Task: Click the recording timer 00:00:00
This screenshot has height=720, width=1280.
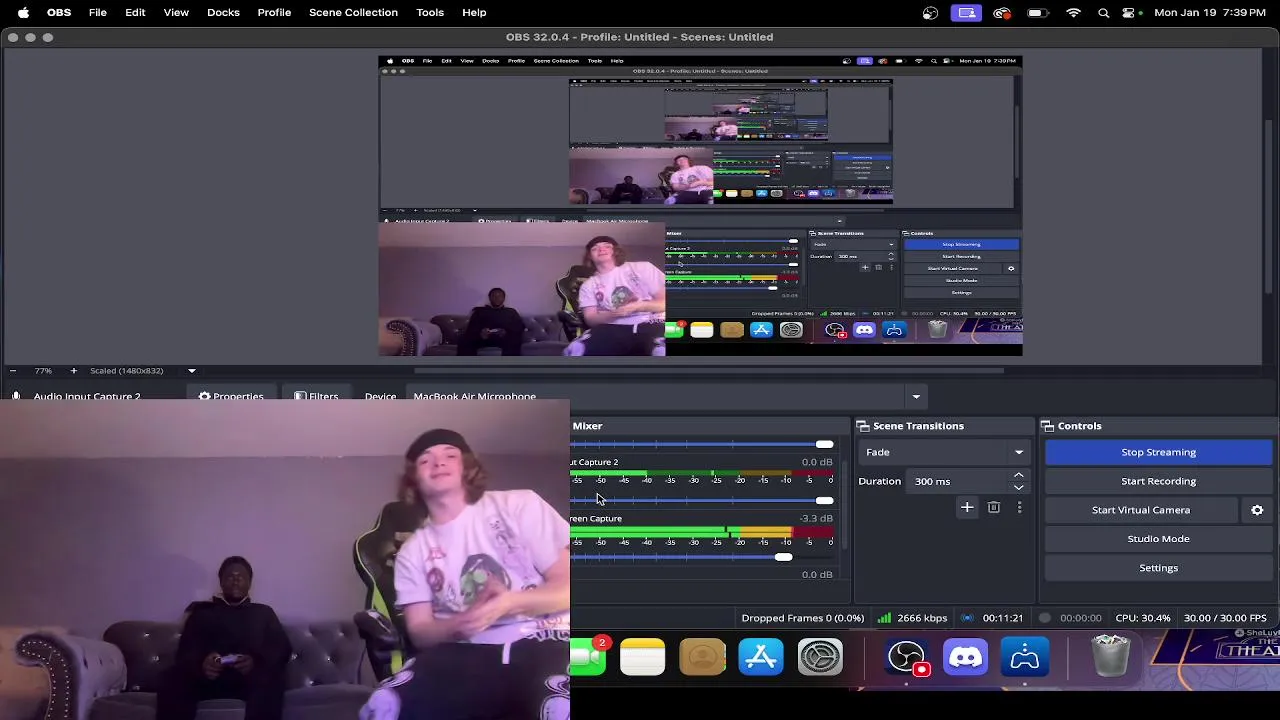Action: point(1080,618)
